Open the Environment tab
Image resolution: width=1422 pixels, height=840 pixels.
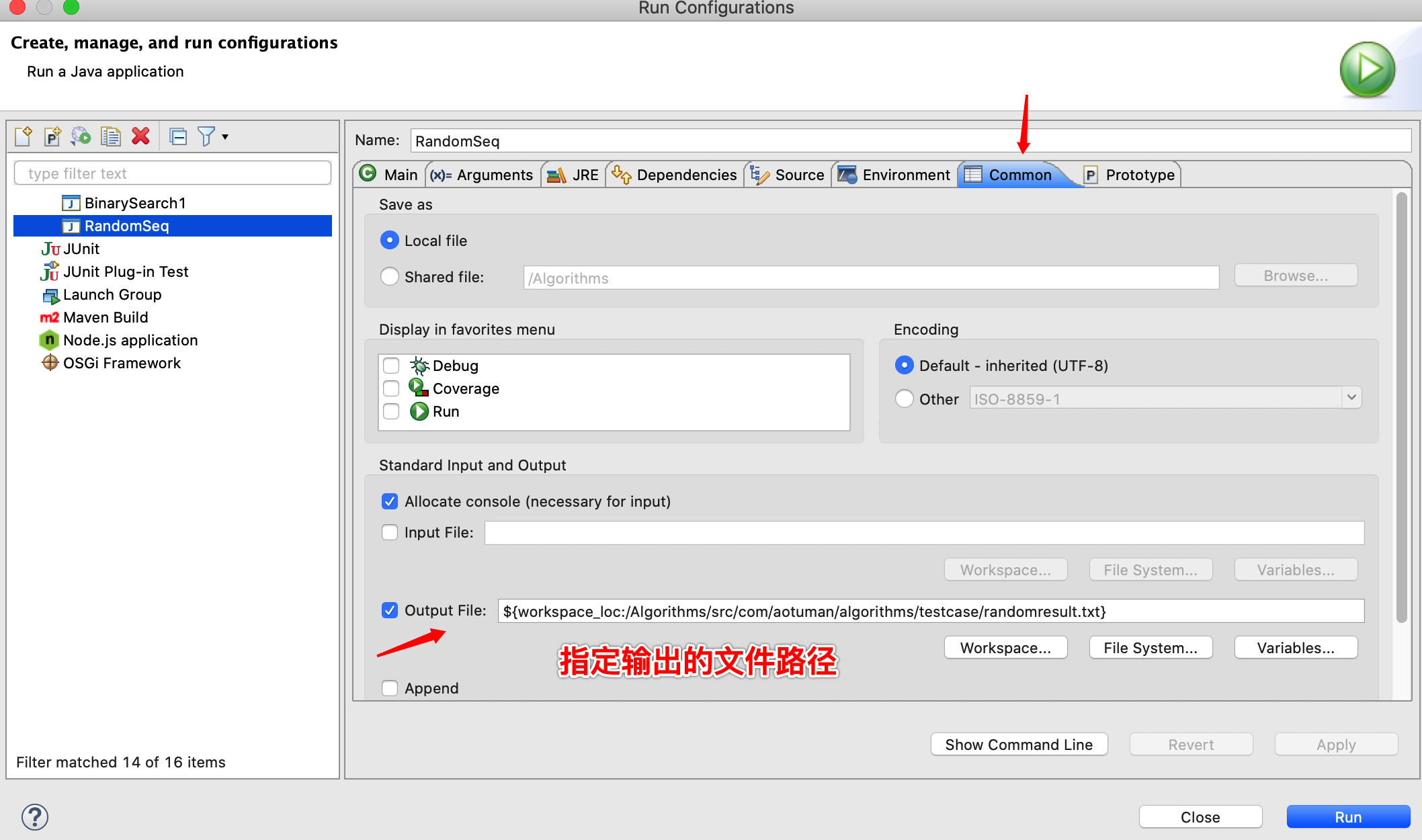click(x=894, y=175)
